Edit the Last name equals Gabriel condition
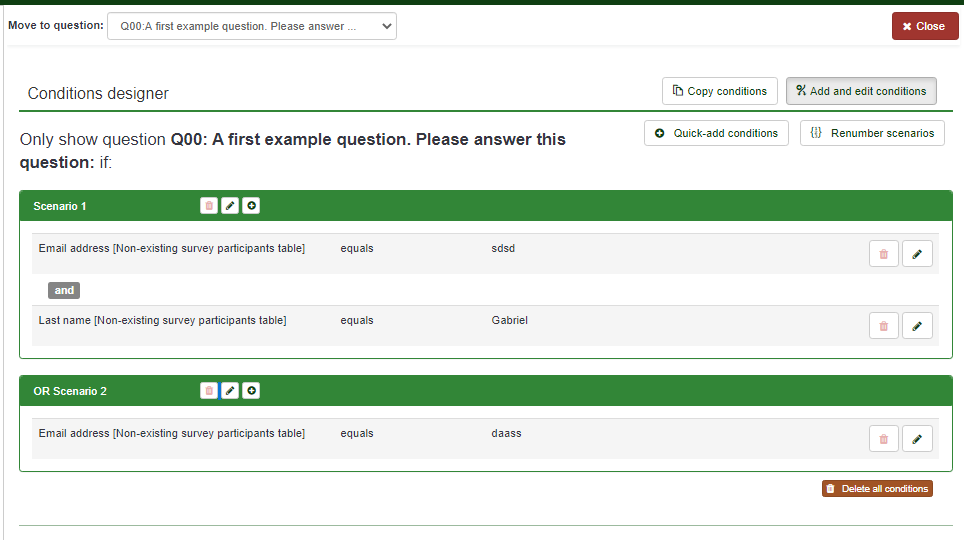 917,326
